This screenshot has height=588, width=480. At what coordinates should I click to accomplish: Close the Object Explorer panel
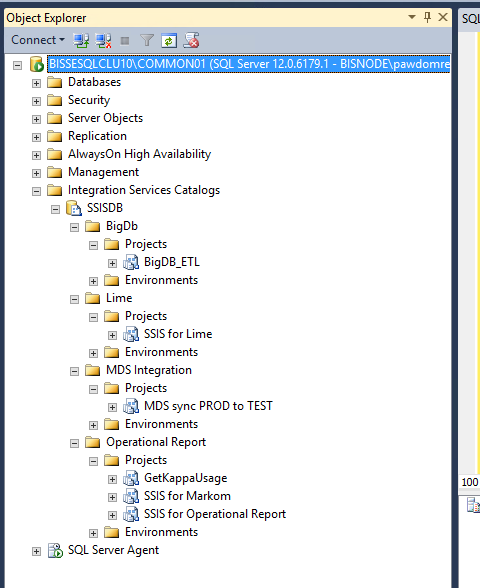point(443,17)
